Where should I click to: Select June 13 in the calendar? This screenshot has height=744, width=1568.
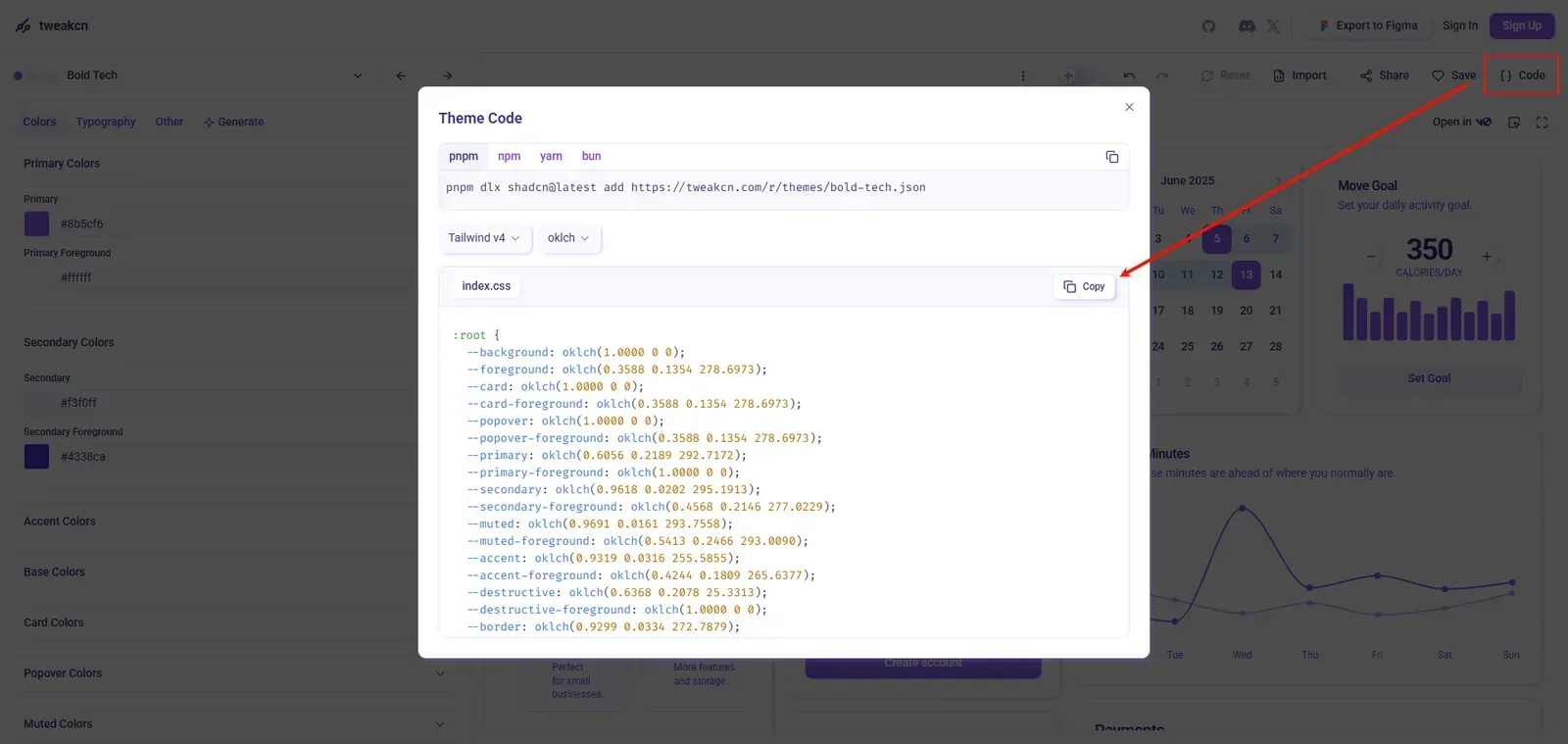tap(1246, 274)
